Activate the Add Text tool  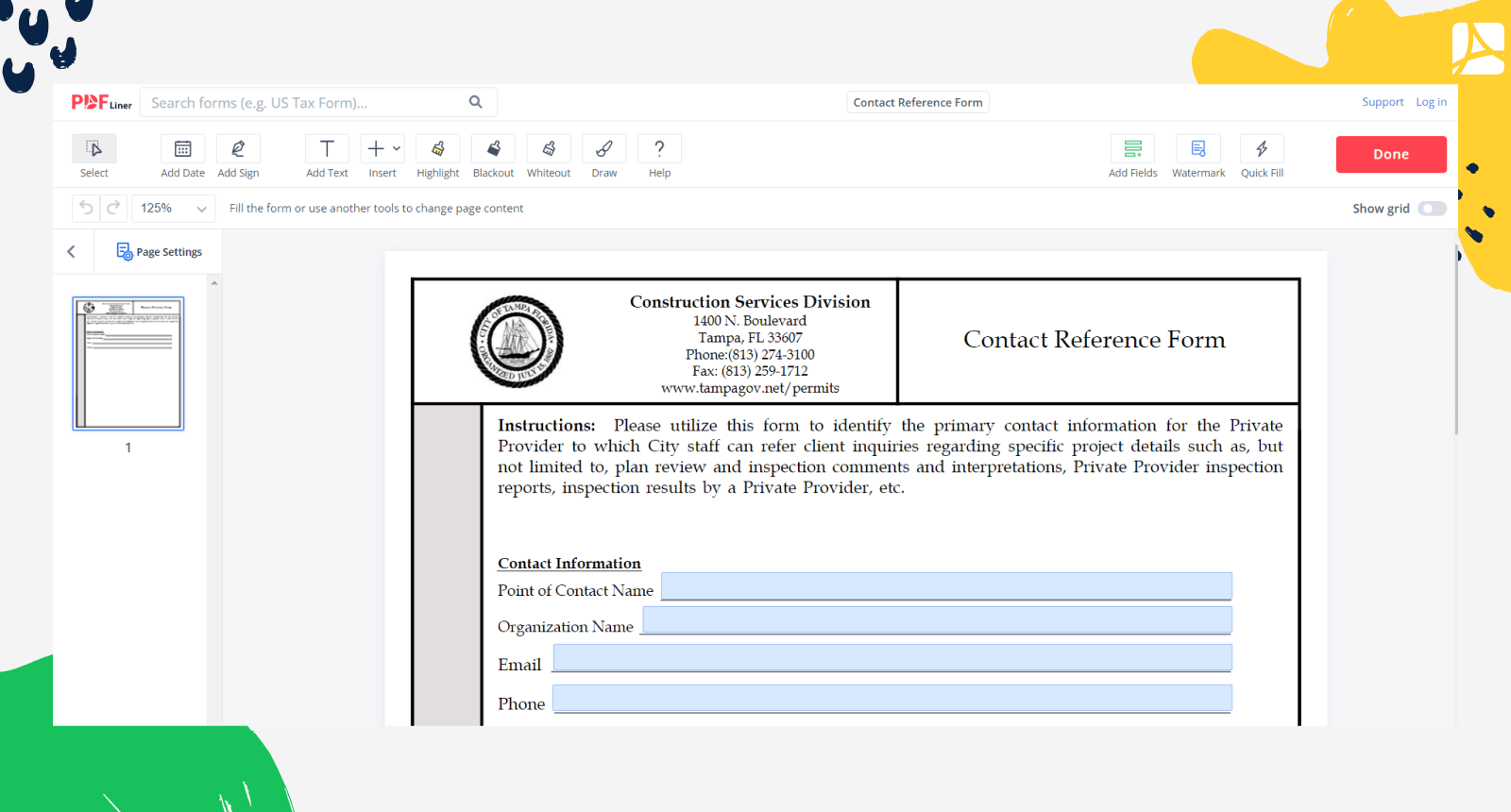[327, 149]
